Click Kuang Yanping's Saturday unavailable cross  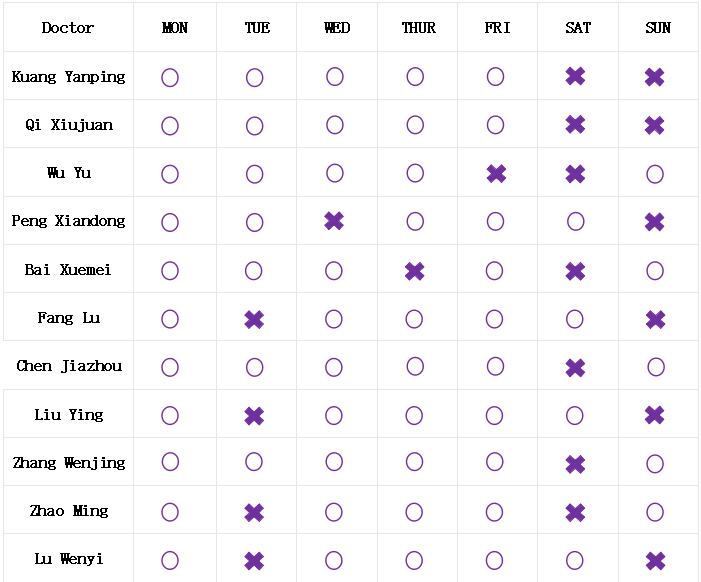pyautogui.click(x=575, y=76)
